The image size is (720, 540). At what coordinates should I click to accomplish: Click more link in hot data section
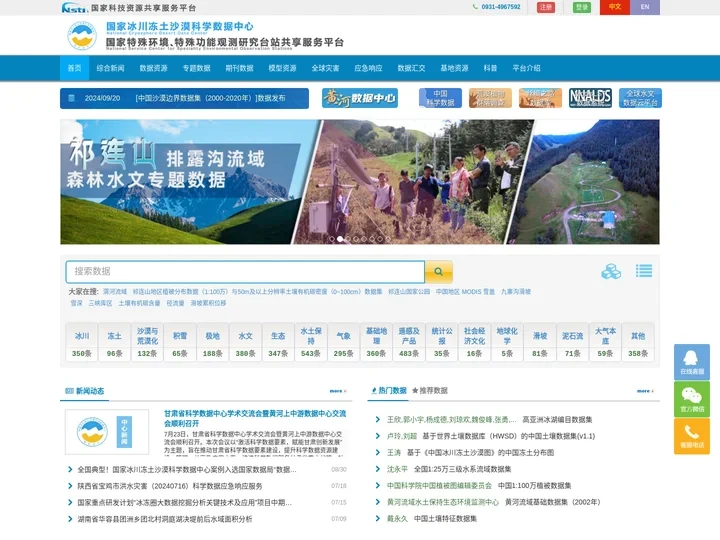coord(645,391)
